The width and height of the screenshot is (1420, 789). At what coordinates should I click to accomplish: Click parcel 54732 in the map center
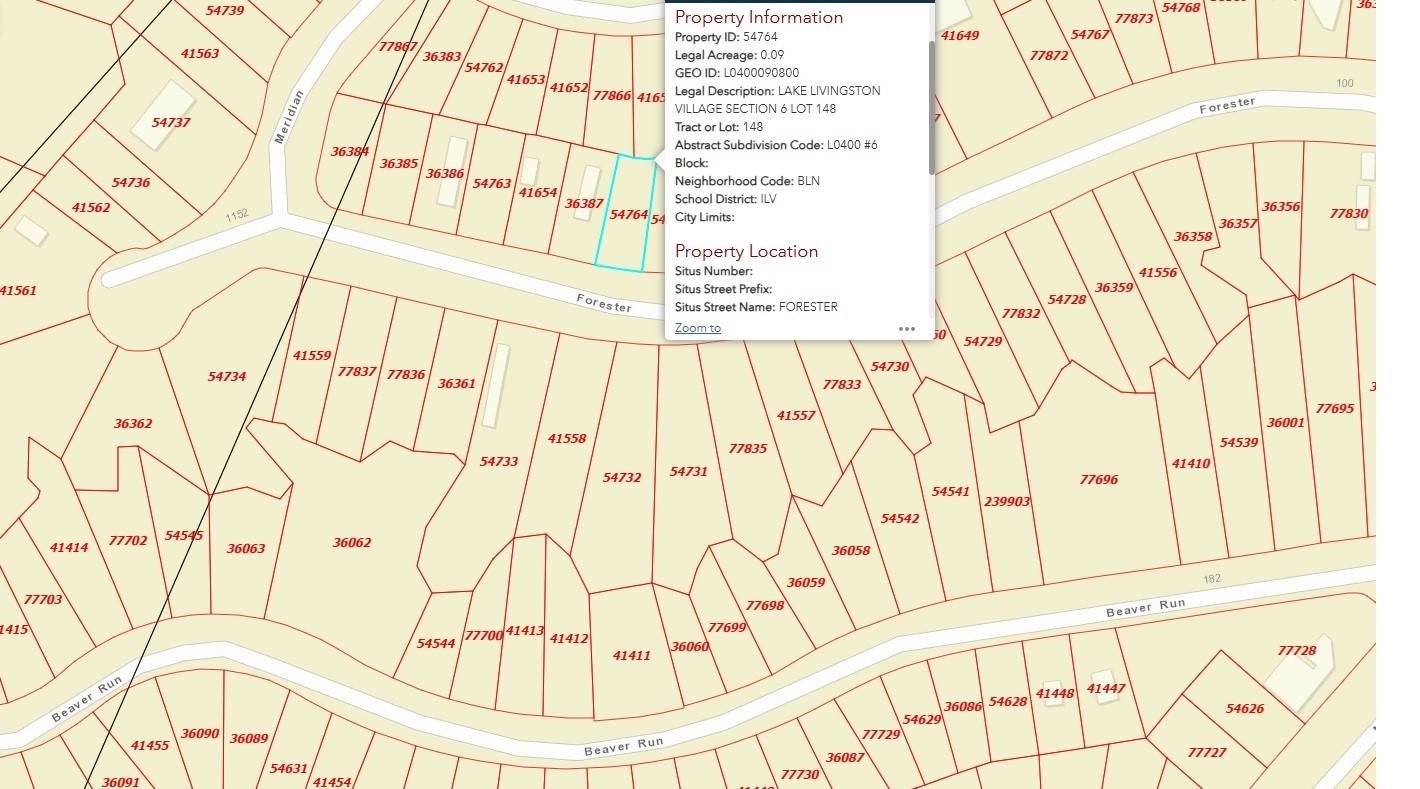coord(621,478)
